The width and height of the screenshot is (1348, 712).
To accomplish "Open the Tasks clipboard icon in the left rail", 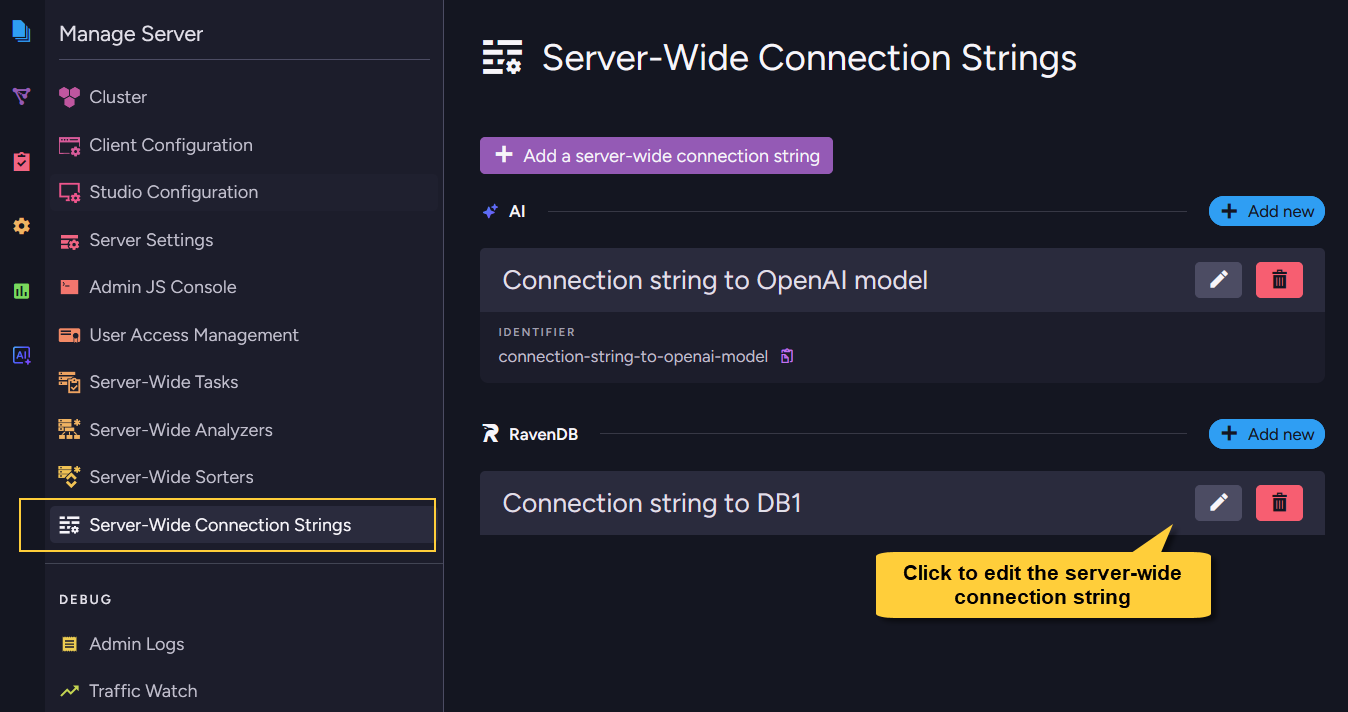I will [21, 161].
